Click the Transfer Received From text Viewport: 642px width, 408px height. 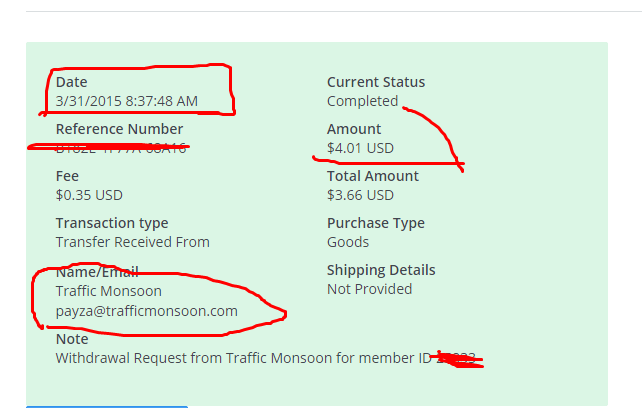pyautogui.click(x=132, y=242)
